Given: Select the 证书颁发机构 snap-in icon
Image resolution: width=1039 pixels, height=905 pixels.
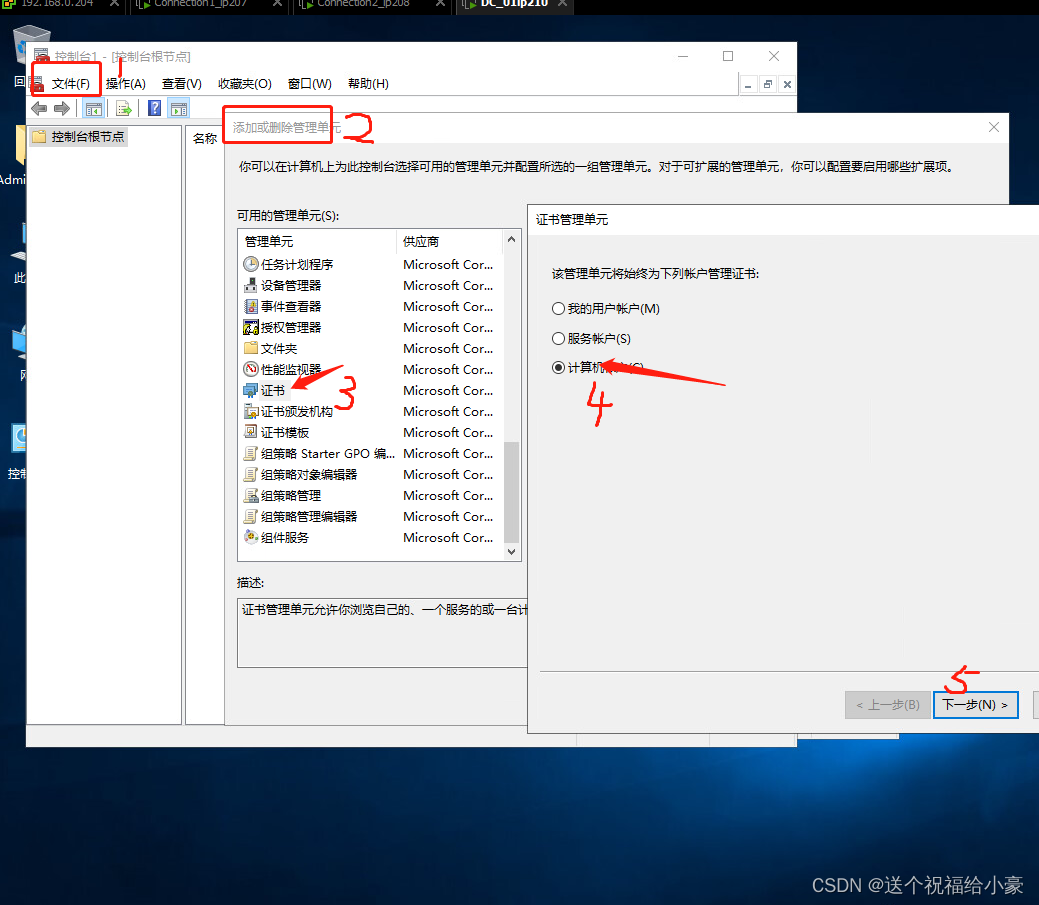Looking at the screenshot, I should (x=250, y=411).
